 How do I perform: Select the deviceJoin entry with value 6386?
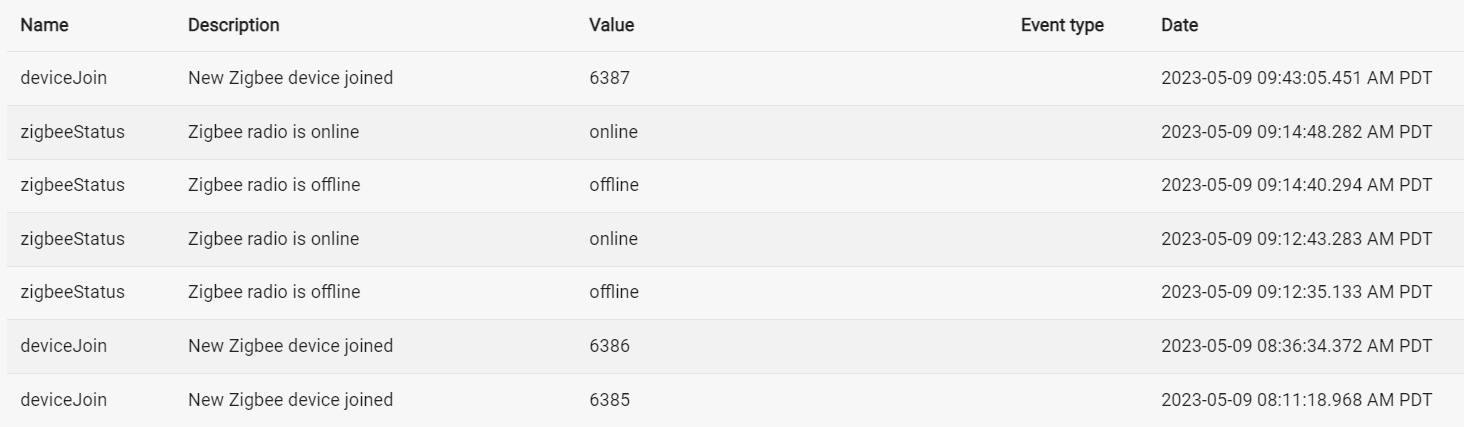point(732,346)
